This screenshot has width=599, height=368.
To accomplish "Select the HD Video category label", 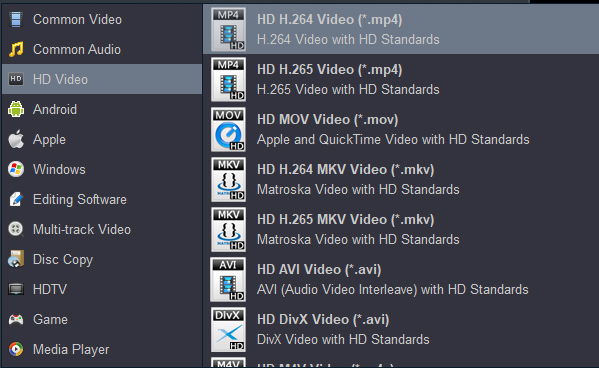I will coord(60,79).
